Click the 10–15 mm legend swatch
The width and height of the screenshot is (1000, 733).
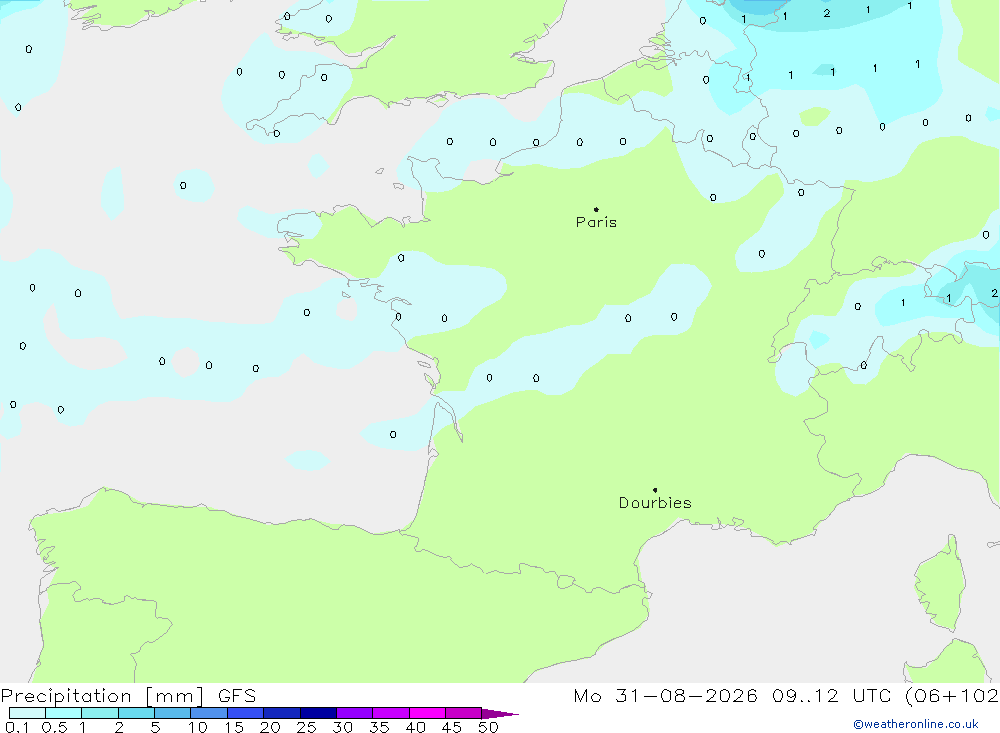(209, 713)
